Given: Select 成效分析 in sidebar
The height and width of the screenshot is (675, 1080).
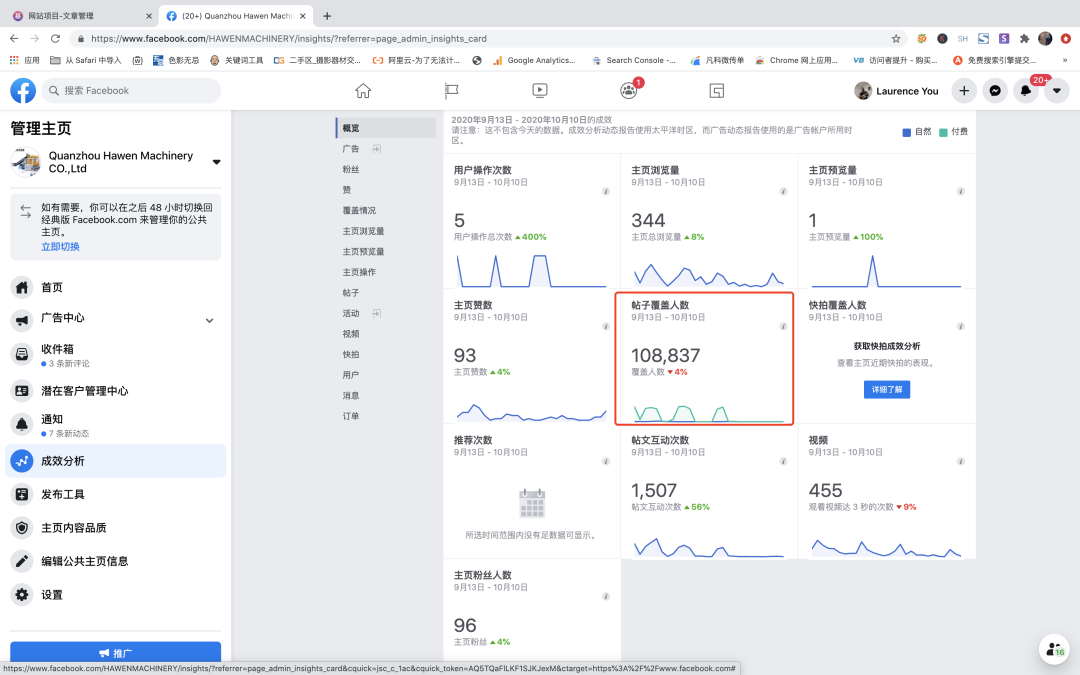Looking at the screenshot, I should (x=116, y=461).
